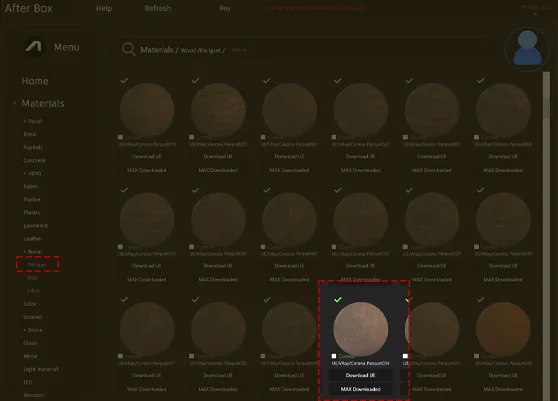Screen dimensions: 558x401
Task: Click the Wood breadcrumb in the path
Action: 188,51
